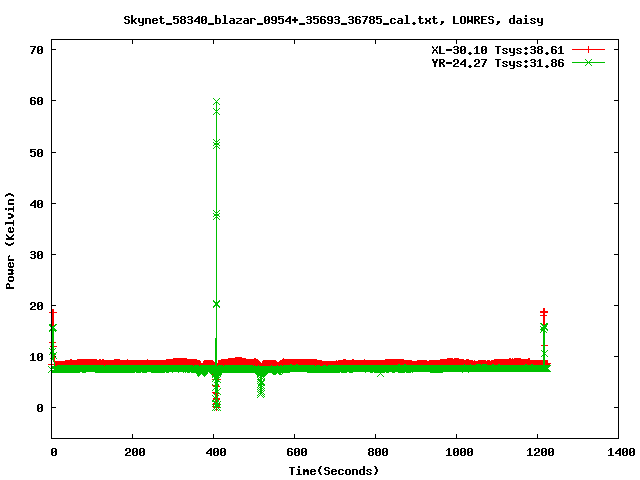
Task: Click the green spike peak at 60 Kelvin
Action: (216, 102)
